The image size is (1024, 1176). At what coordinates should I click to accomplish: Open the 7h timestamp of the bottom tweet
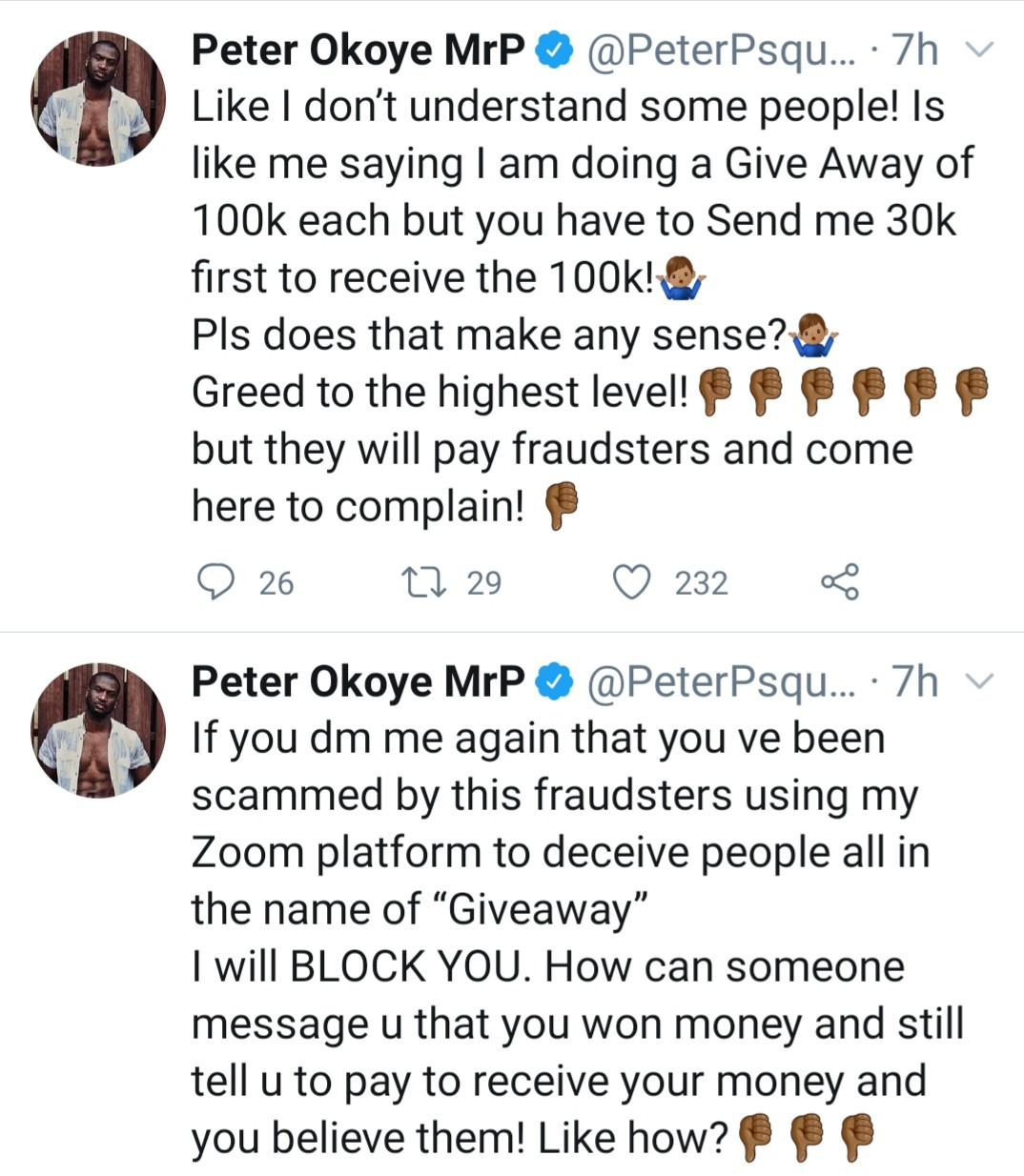click(914, 681)
